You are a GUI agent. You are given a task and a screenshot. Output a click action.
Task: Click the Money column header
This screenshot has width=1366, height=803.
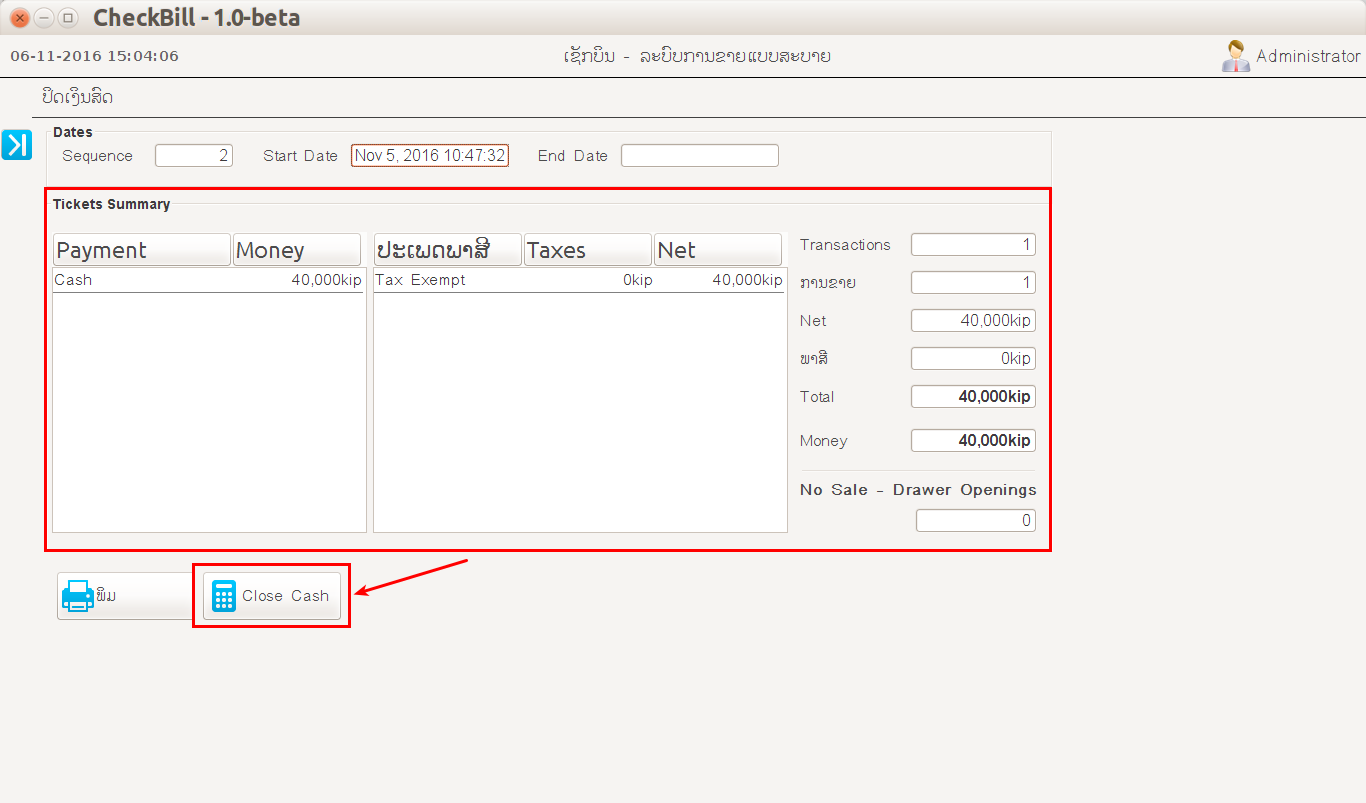[x=297, y=250]
